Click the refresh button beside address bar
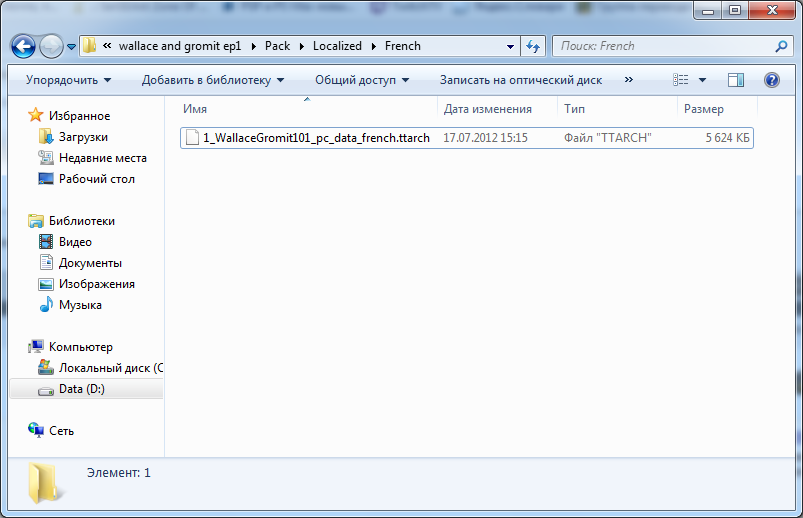This screenshot has width=803, height=518. click(533, 46)
